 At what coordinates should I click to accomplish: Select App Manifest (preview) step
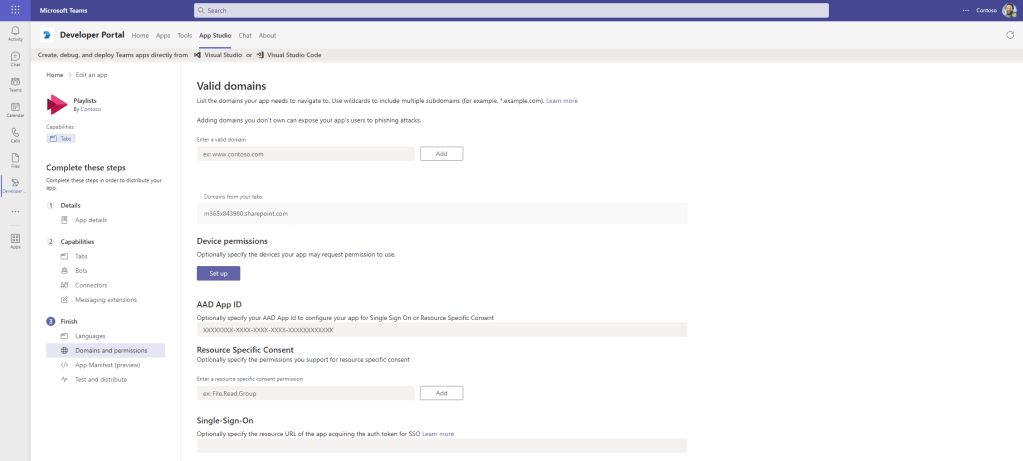coord(106,365)
